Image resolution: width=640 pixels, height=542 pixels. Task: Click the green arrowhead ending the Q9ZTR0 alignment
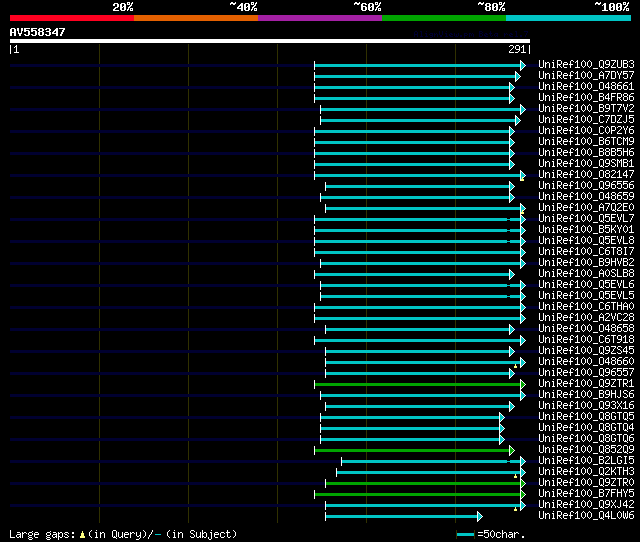tap(523, 484)
